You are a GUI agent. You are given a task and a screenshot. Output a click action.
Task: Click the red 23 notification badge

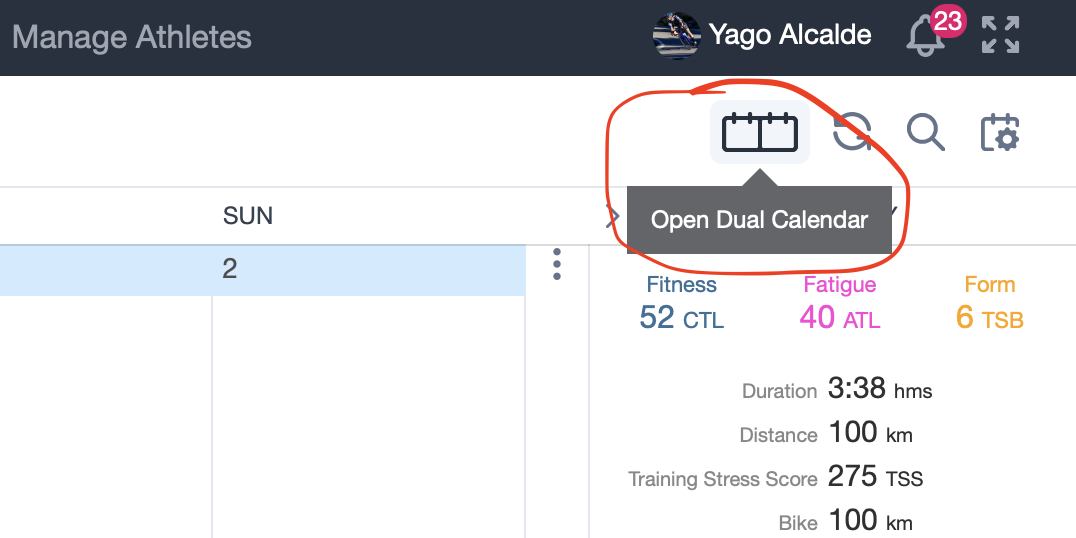pos(948,22)
